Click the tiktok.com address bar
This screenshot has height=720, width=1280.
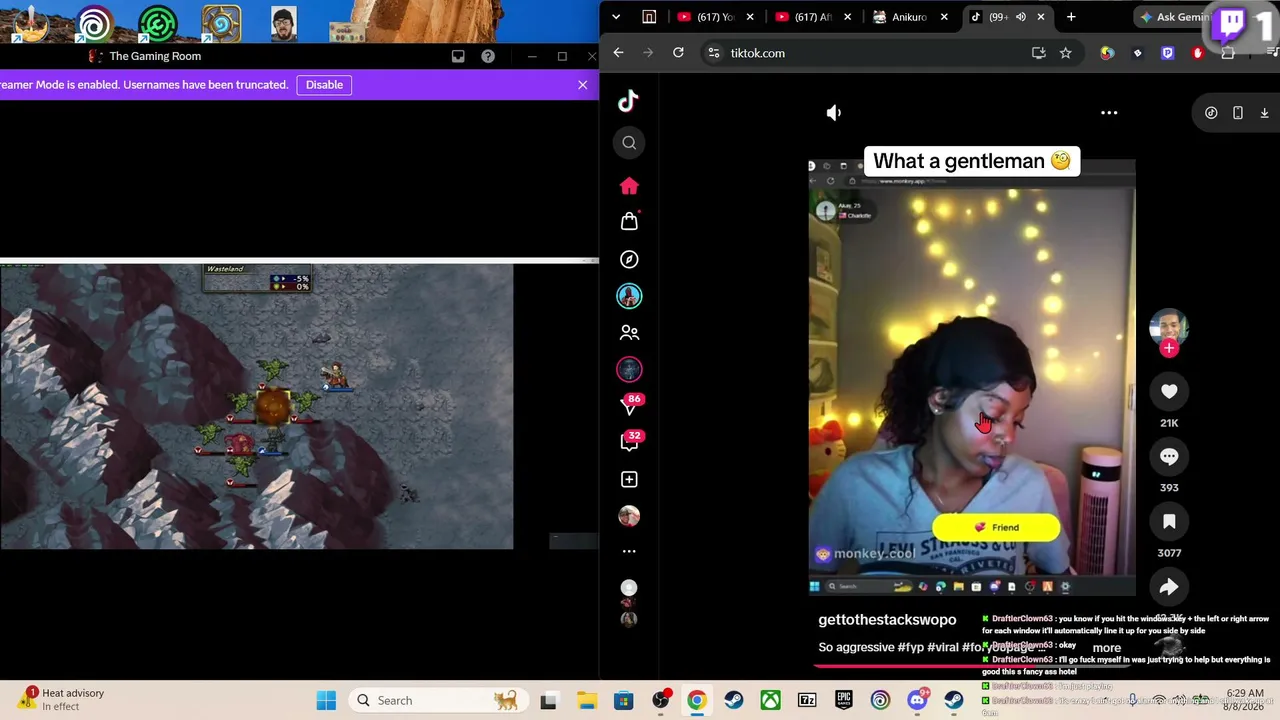[870, 53]
